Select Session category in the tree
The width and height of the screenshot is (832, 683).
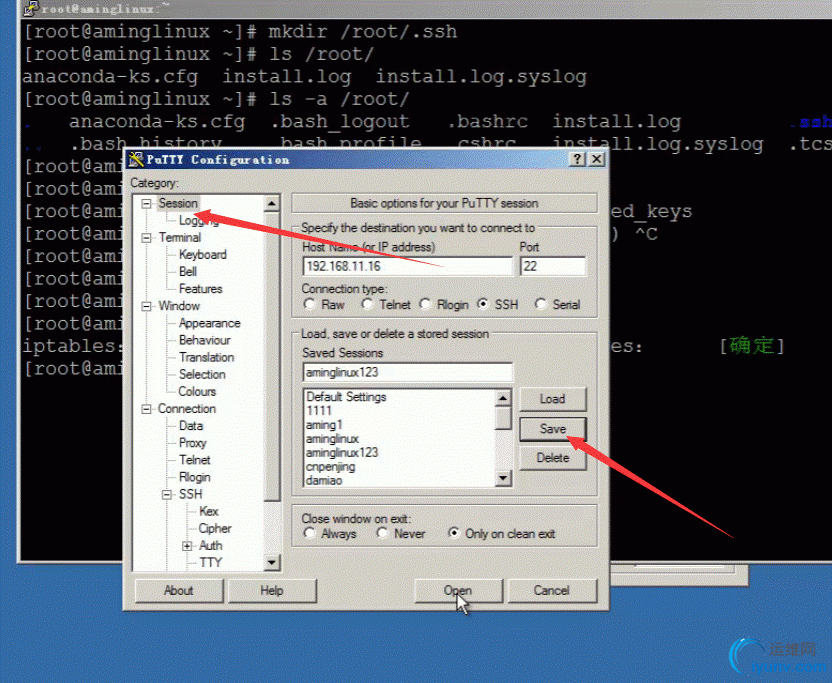(x=178, y=203)
